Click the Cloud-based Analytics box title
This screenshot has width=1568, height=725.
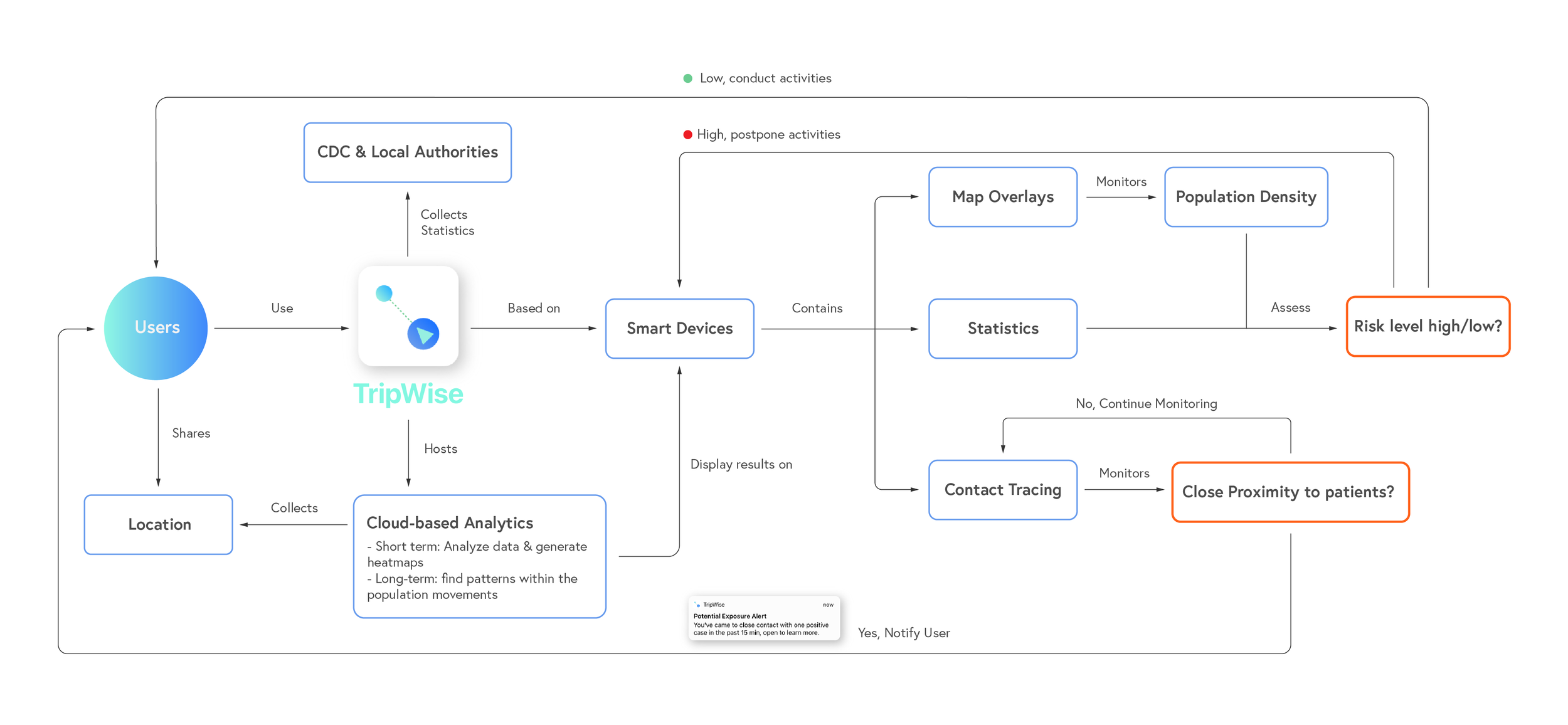(450, 523)
